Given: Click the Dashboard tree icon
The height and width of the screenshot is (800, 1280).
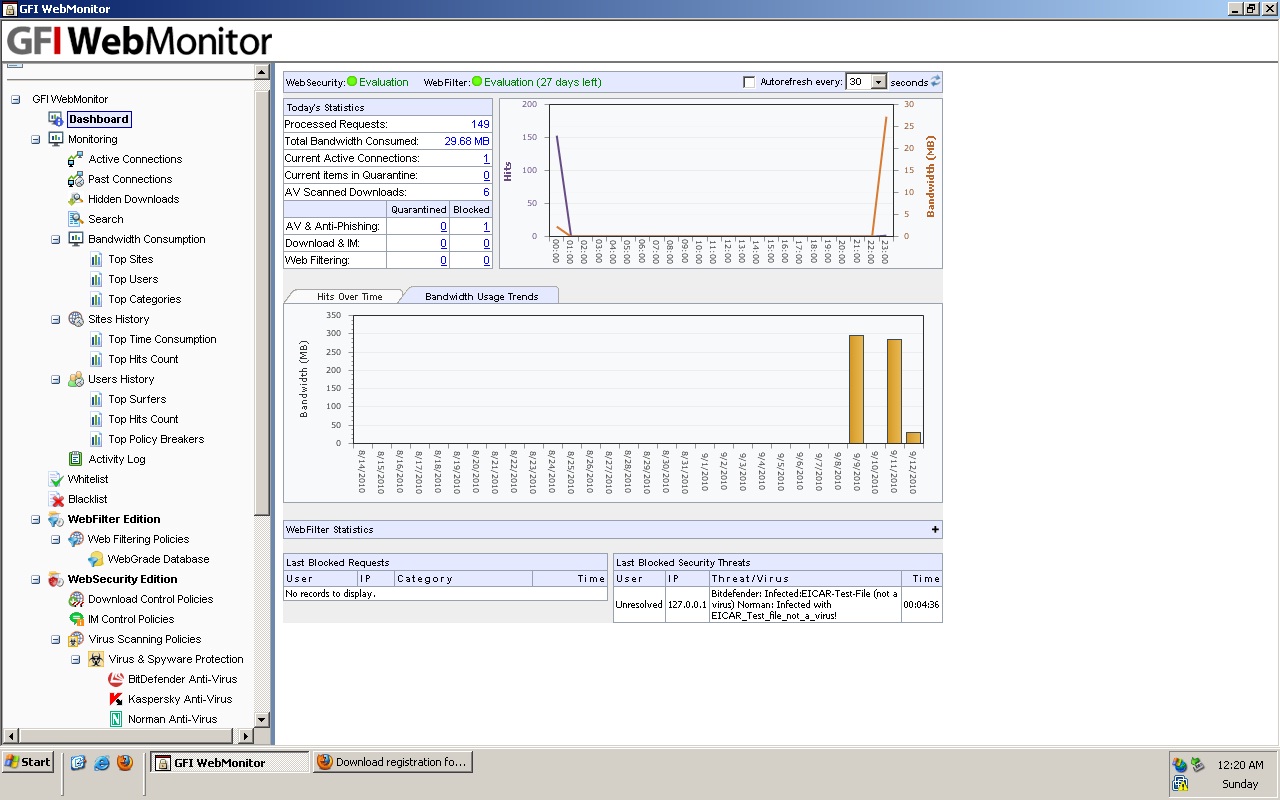Looking at the screenshot, I should tap(56, 119).
